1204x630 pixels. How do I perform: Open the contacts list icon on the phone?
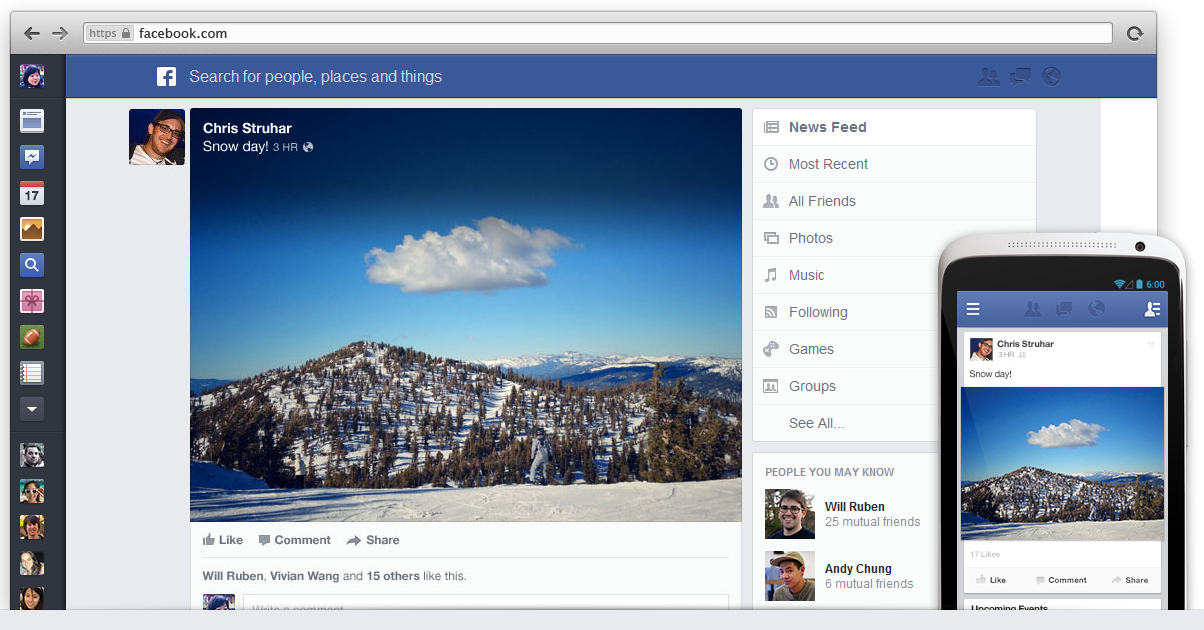coord(1152,309)
